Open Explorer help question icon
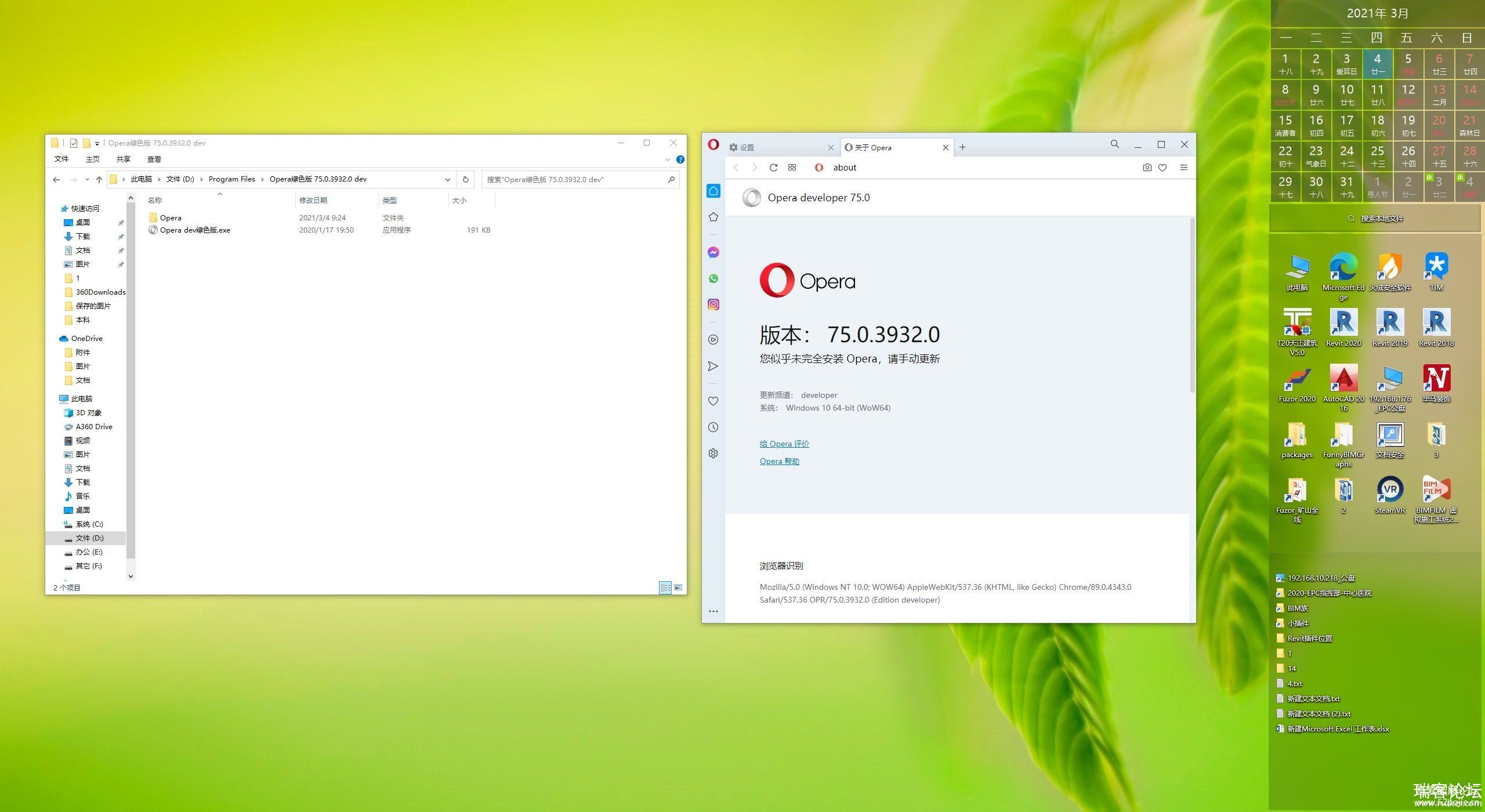Screen dimensions: 1485x812 [680, 159]
